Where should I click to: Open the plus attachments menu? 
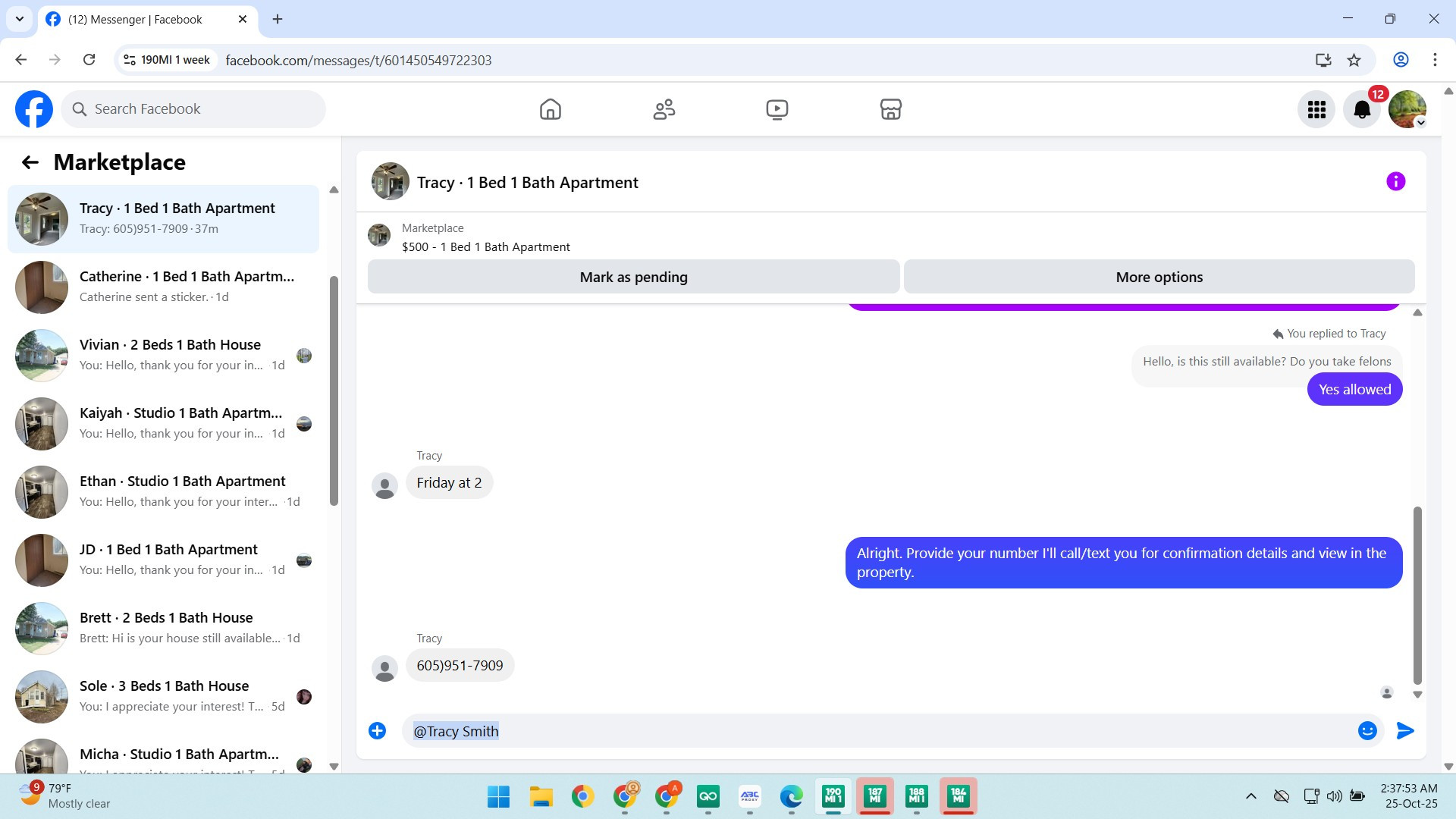click(x=377, y=730)
